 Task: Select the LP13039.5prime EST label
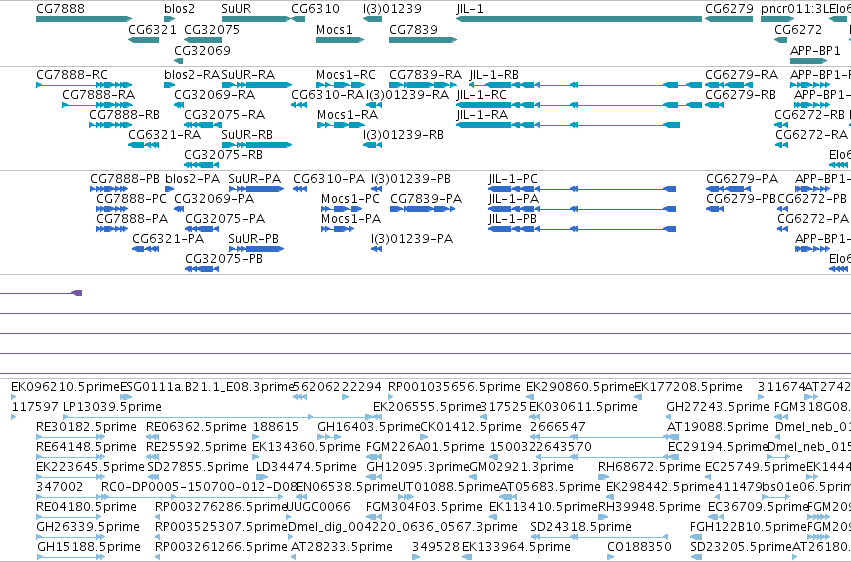(x=112, y=407)
